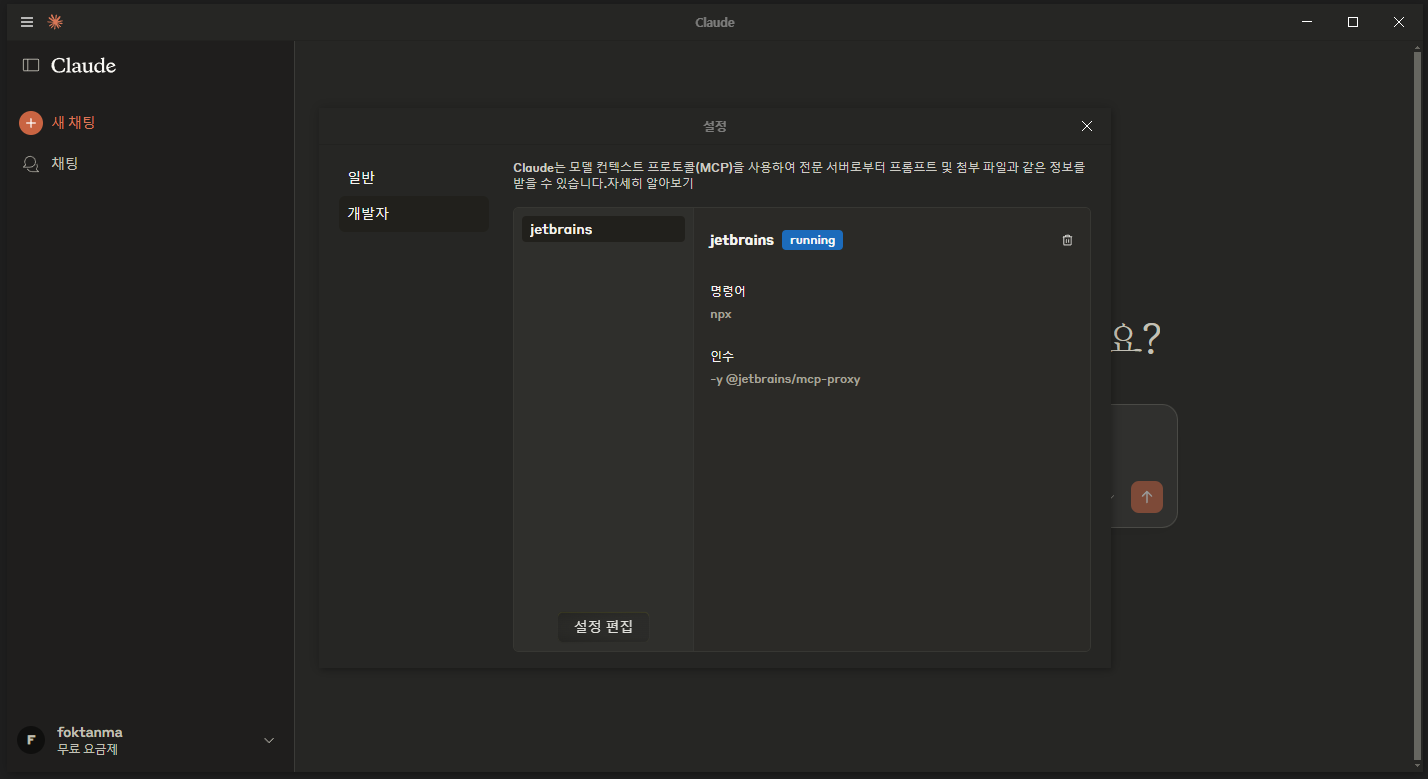
Task: Maximize the Claude window
Action: (1353, 22)
